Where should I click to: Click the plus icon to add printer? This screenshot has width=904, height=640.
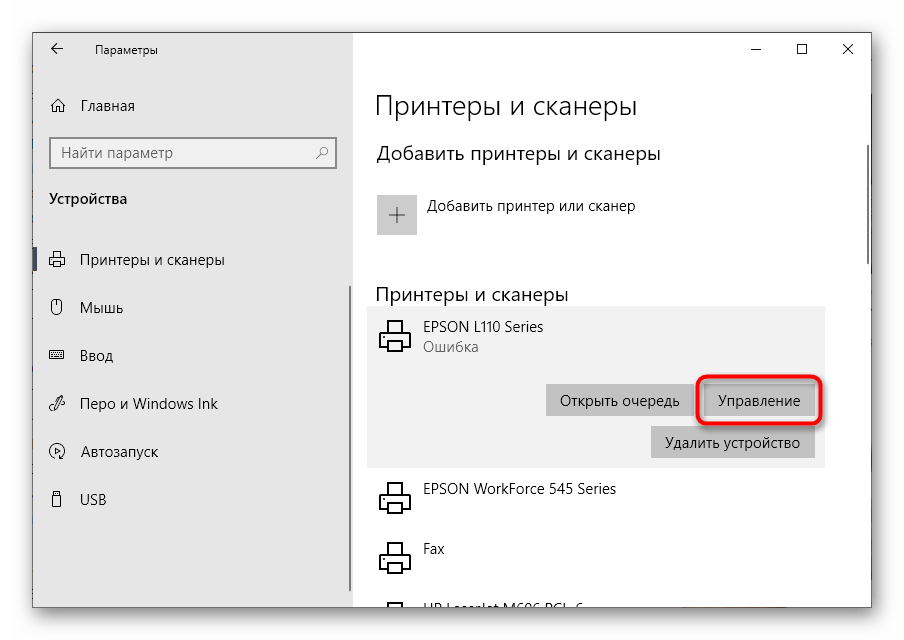pos(396,215)
